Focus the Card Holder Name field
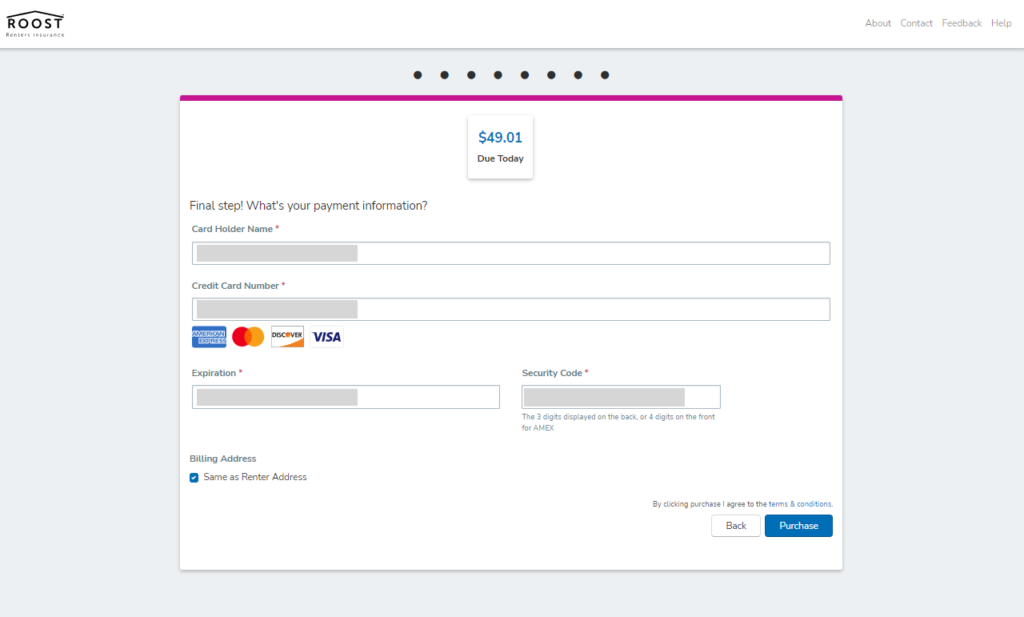1024x617 pixels. [511, 253]
